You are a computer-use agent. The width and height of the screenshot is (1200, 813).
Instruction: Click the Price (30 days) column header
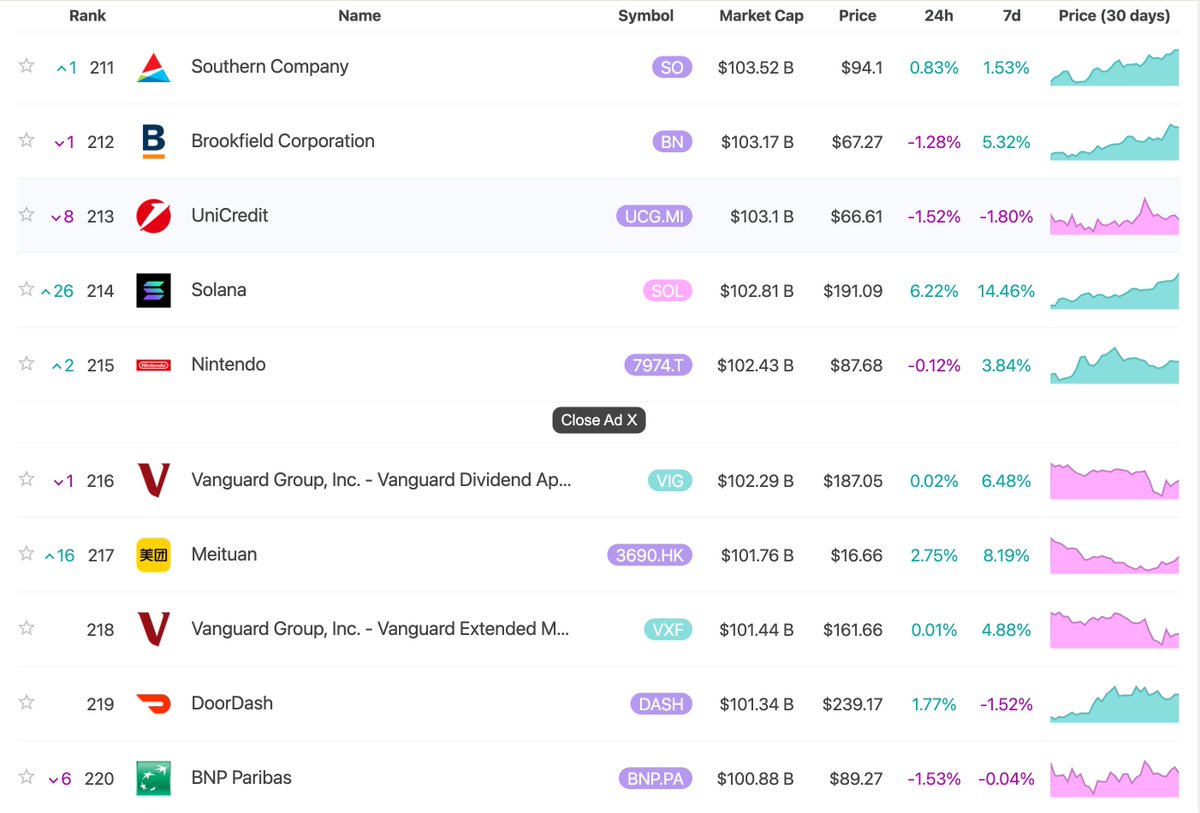(1114, 16)
